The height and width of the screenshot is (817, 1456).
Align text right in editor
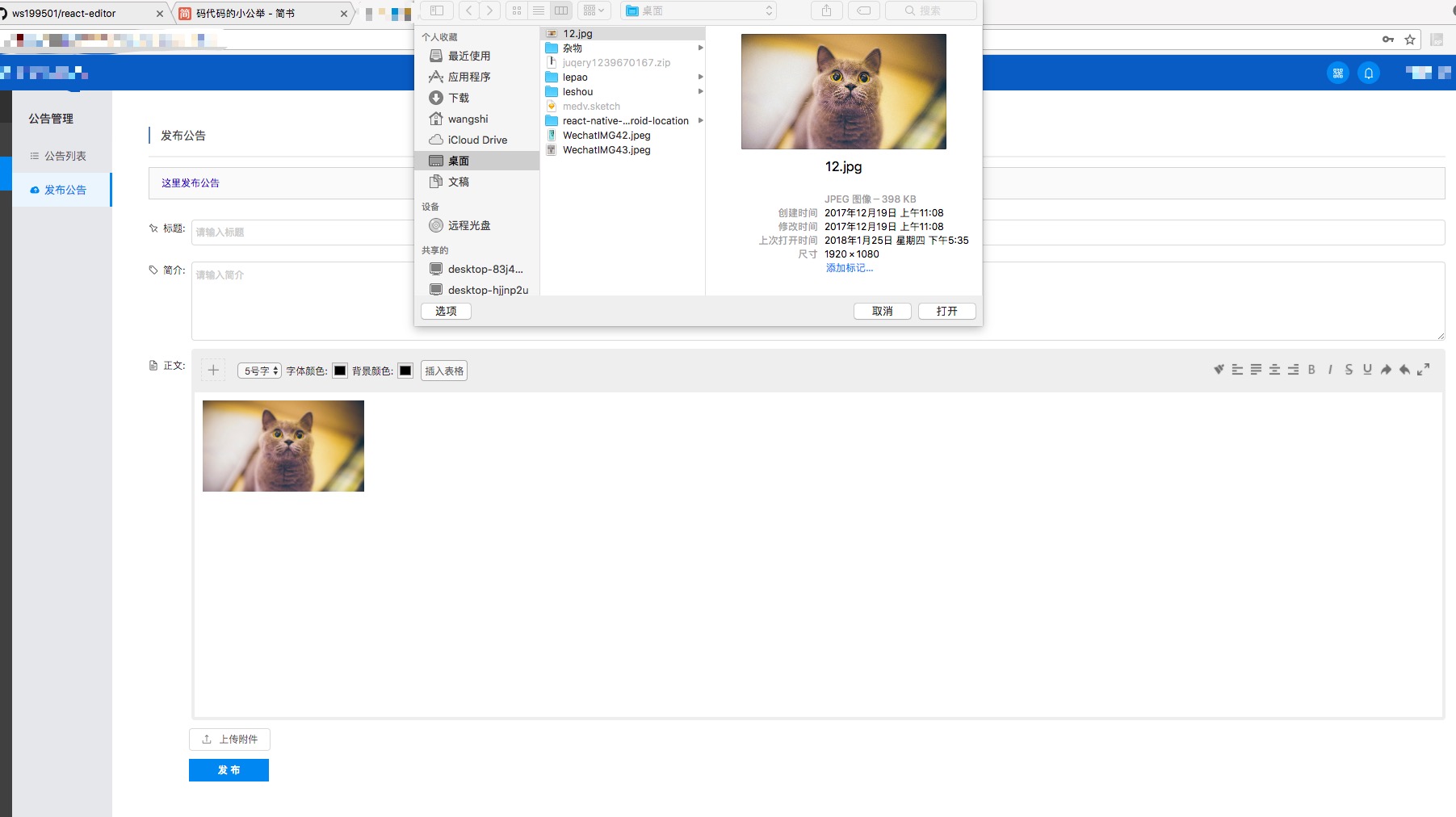(1293, 370)
